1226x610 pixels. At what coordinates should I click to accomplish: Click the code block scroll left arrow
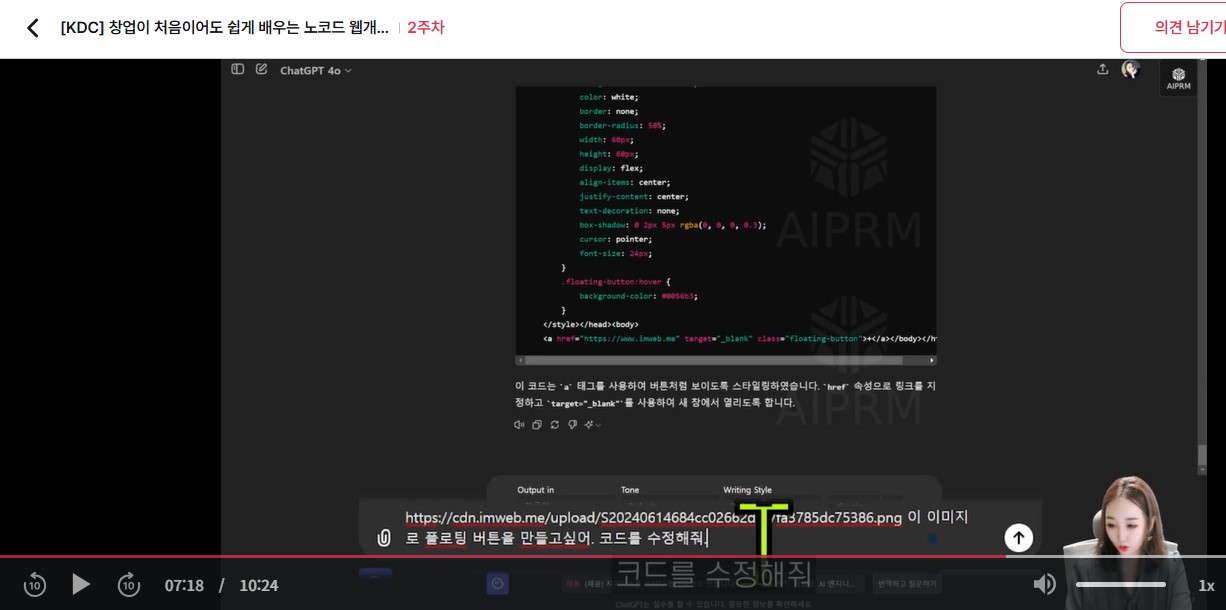click(x=520, y=360)
